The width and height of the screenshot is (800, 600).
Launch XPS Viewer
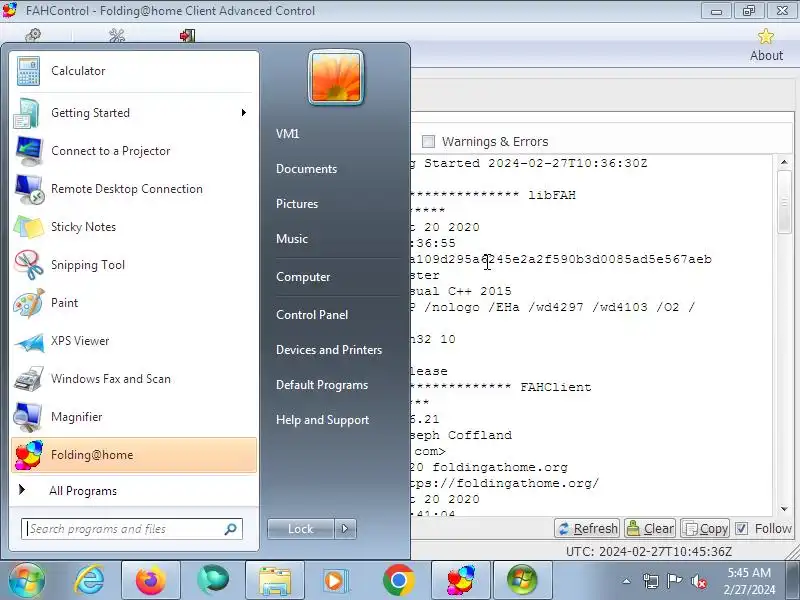(x=133, y=341)
